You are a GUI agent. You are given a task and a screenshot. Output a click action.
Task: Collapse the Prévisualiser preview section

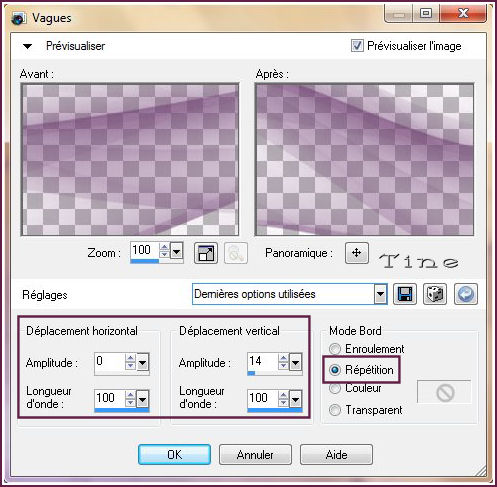click(x=27, y=46)
